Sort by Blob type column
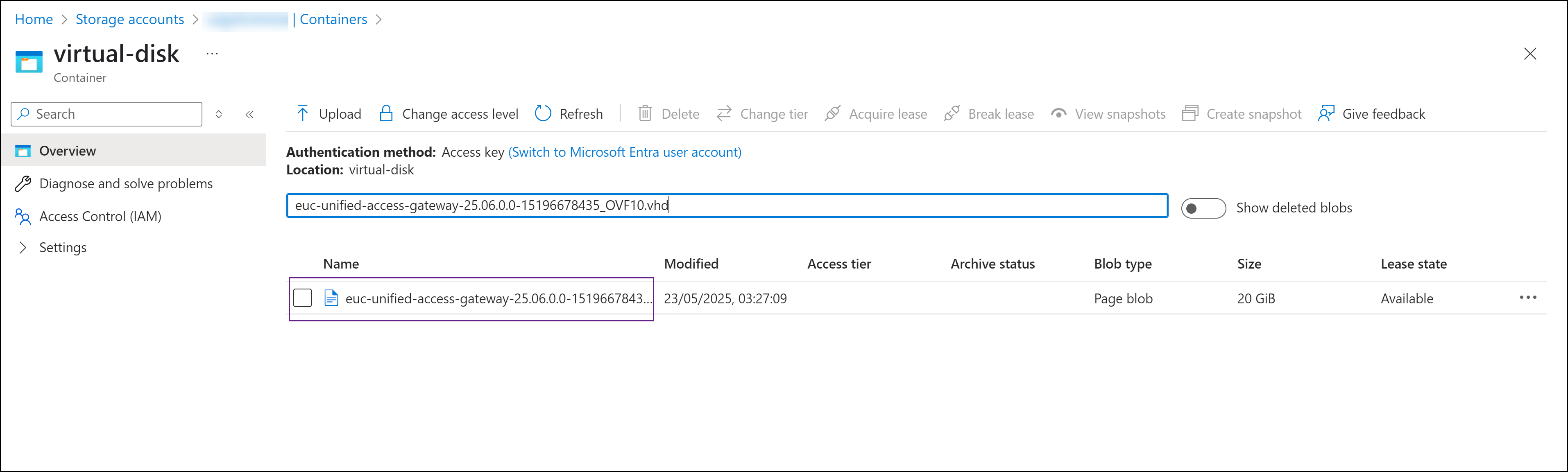Image resolution: width=1568 pixels, height=472 pixels. (1122, 264)
